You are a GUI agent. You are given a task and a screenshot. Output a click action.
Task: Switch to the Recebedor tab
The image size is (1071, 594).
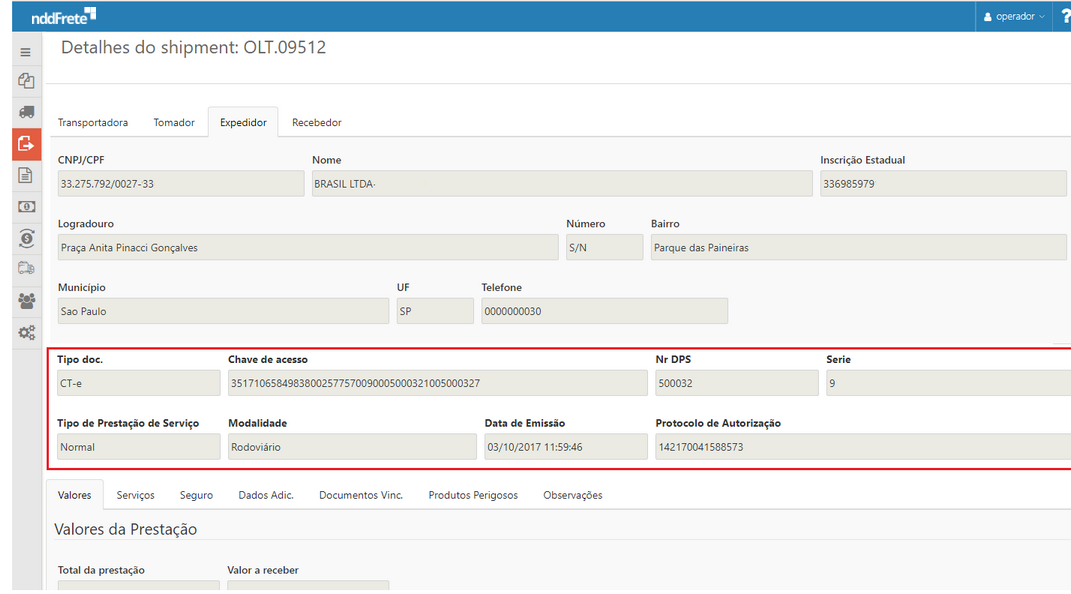pyautogui.click(x=316, y=123)
